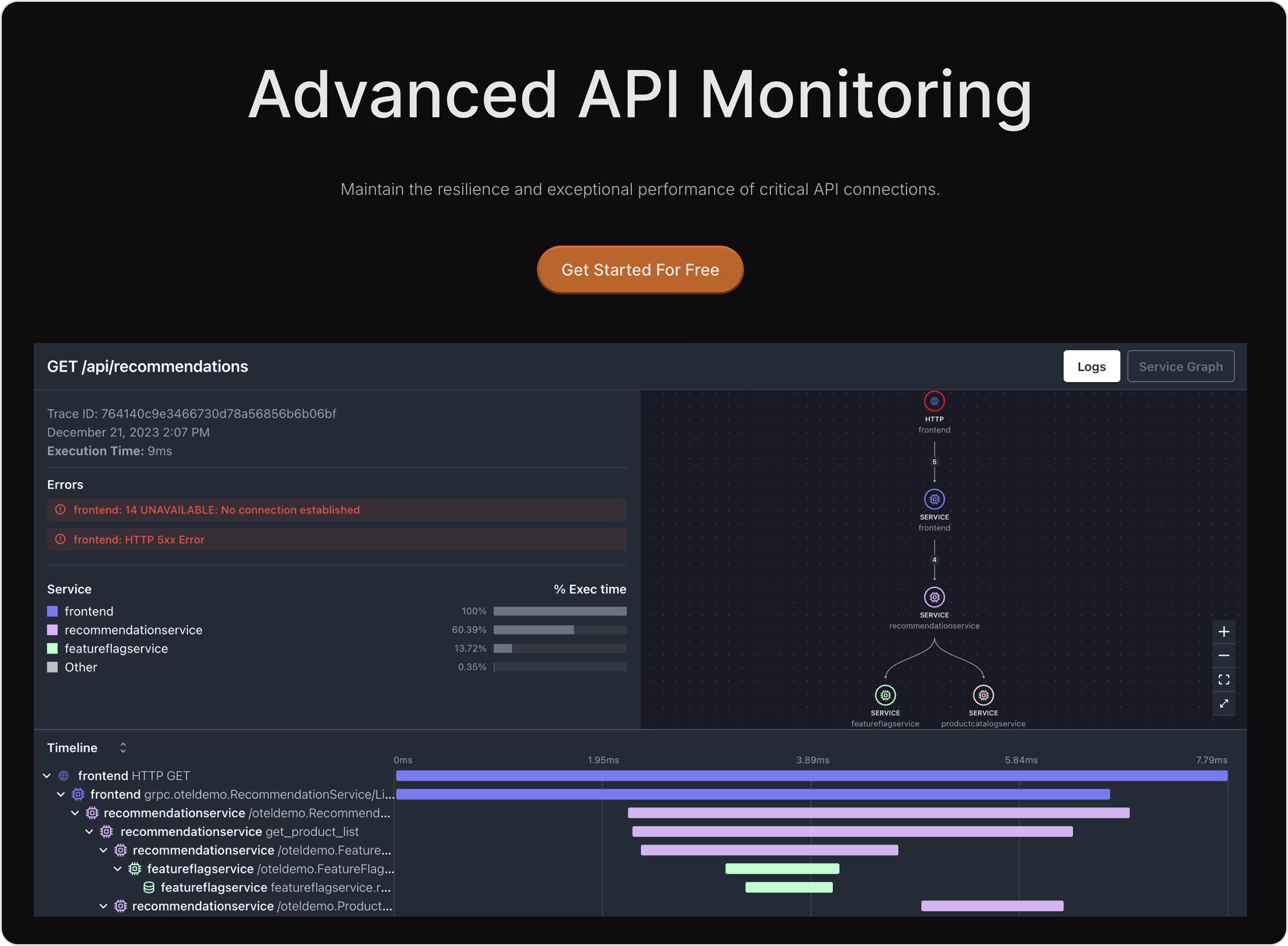The width and height of the screenshot is (1288, 946).
Task: Collapse the recommendationservice /oteldemo.Recommend... row
Action: (x=74, y=813)
